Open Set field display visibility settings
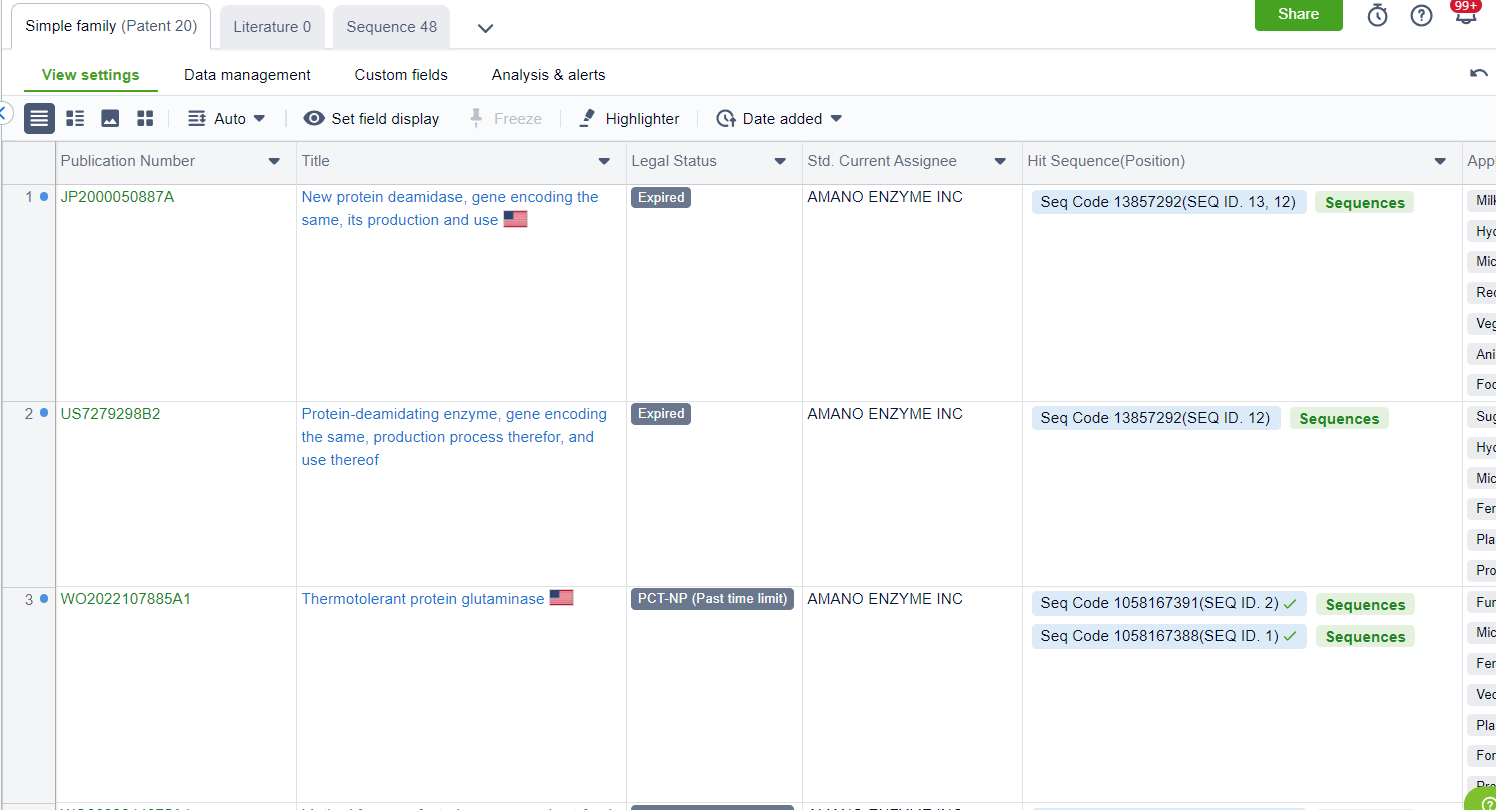 tap(371, 118)
